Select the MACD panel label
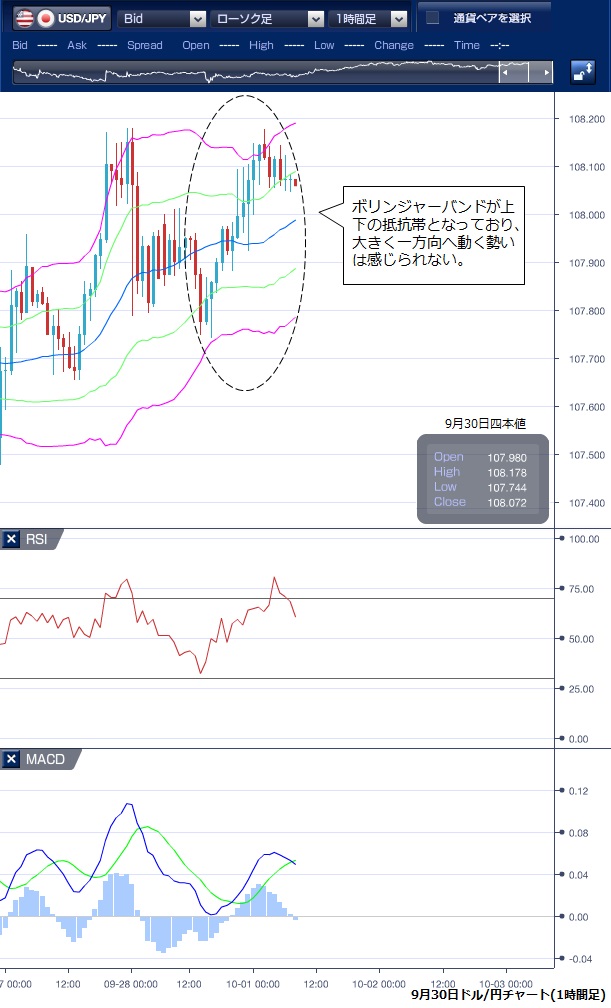This screenshot has width=611, height=1008. [44, 759]
